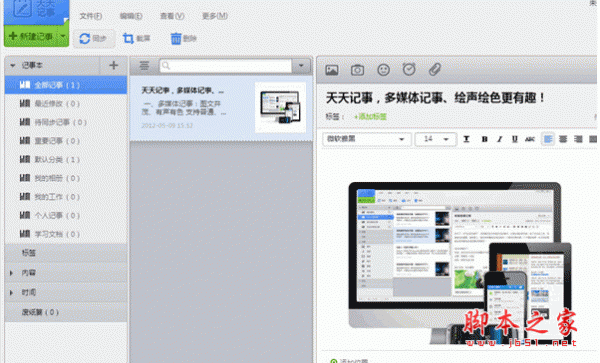Add an attachment with the paperclip icon
The height and width of the screenshot is (363, 600).
click(435, 70)
